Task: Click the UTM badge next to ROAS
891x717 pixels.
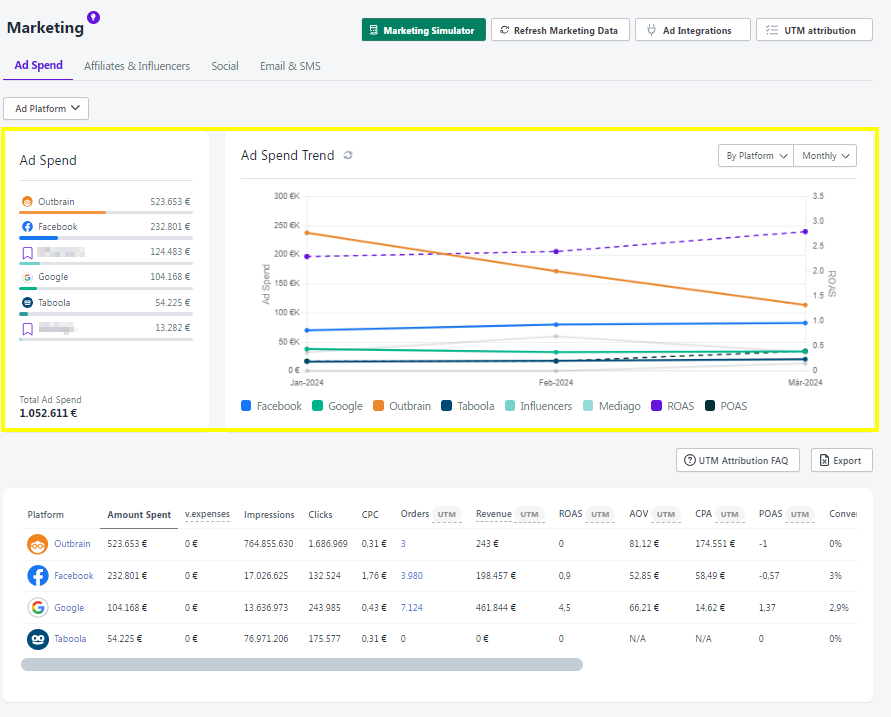Action: [x=600, y=515]
